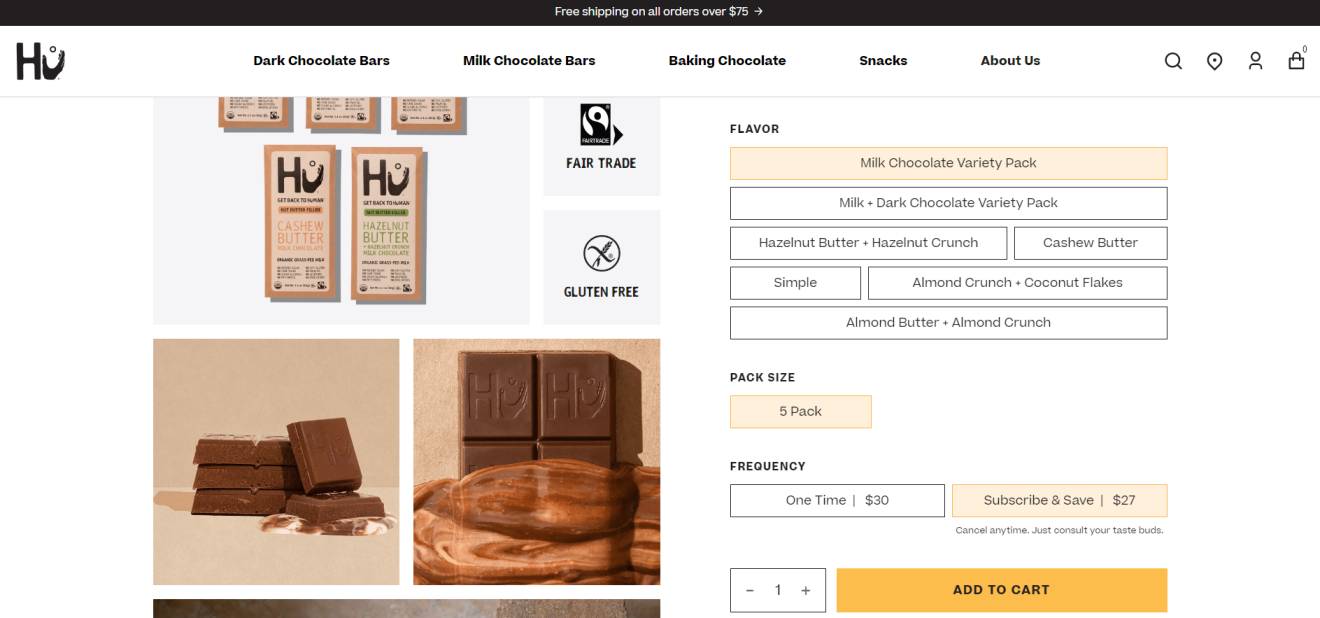Screen dimensions: 1320x618
Task: Open the search icon in header
Action: click(1173, 61)
